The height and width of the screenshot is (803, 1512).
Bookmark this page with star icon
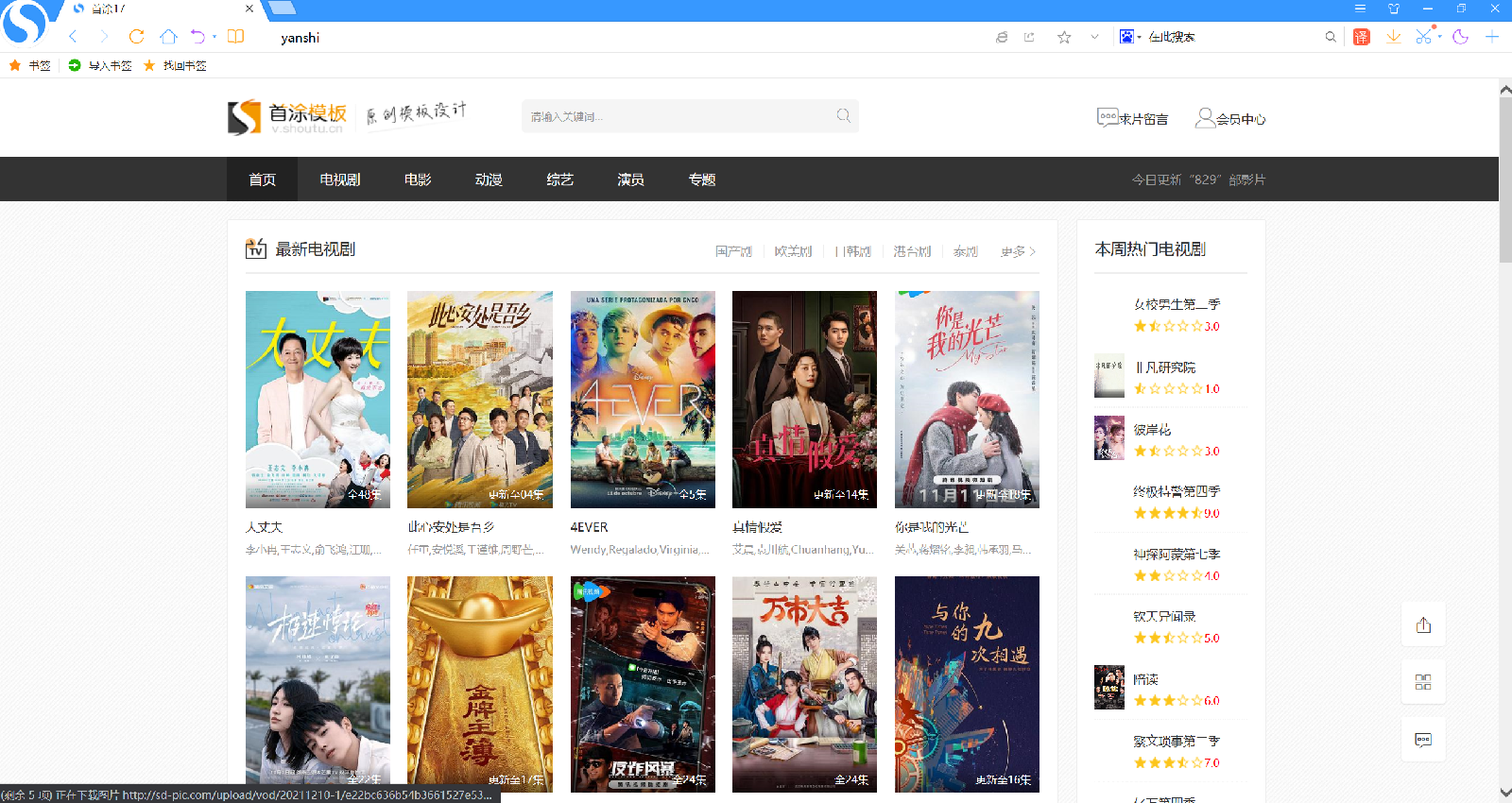[x=1064, y=37]
